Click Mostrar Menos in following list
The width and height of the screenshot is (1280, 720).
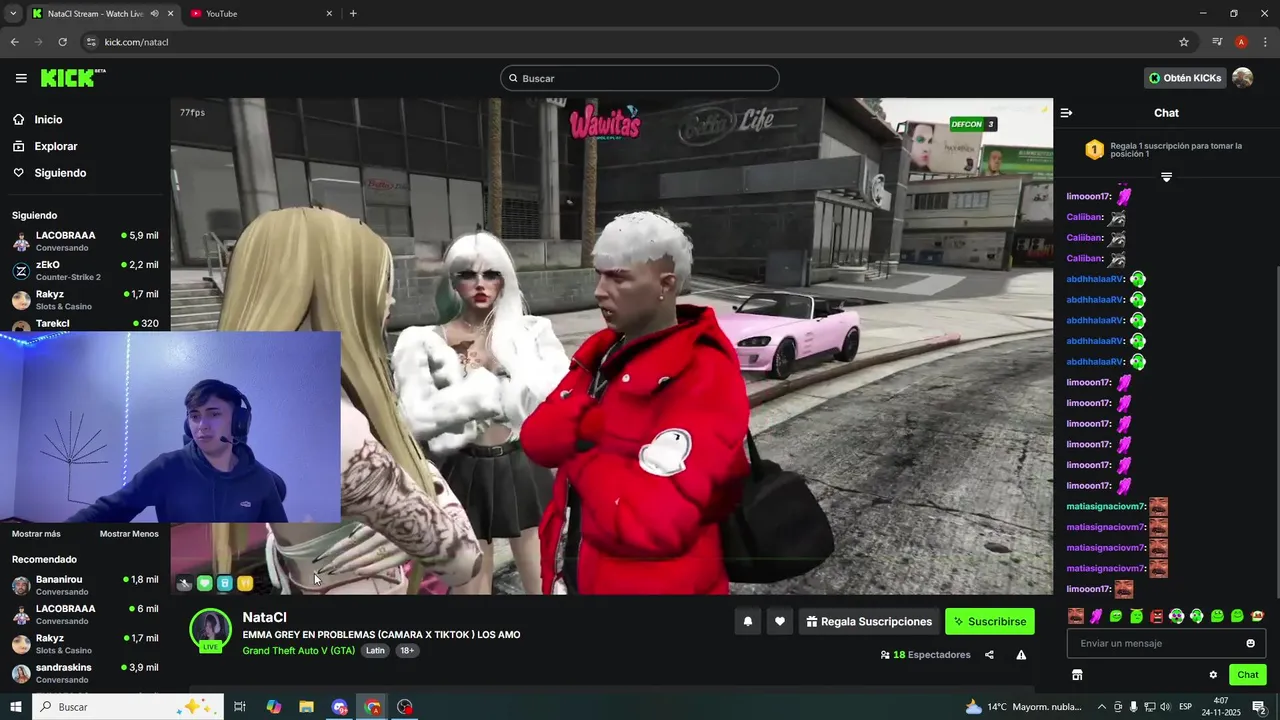[129, 534]
